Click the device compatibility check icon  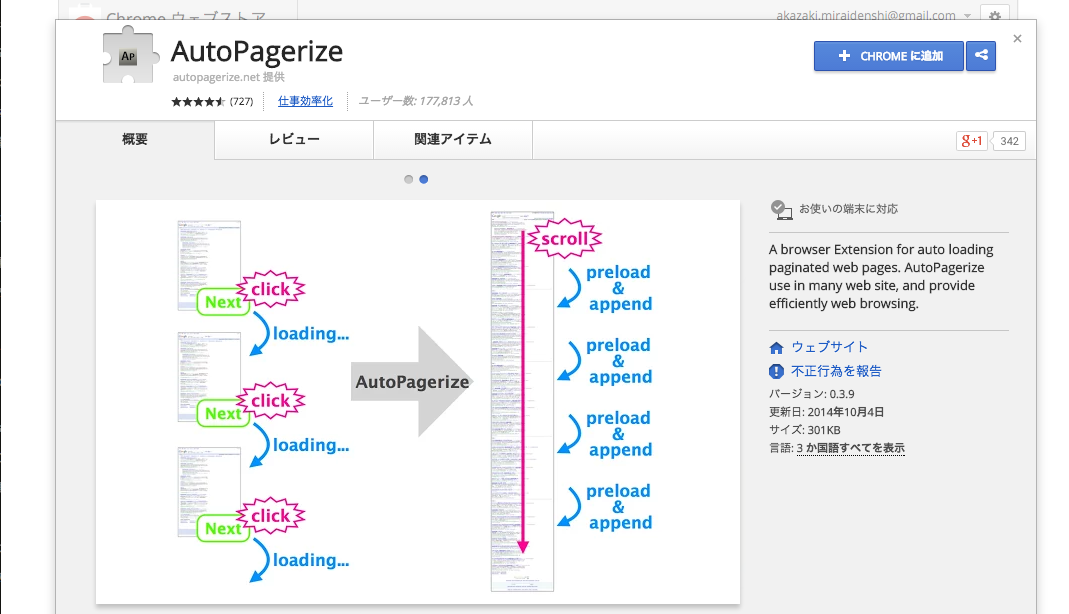pyautogui.click(x=781, y=209)
